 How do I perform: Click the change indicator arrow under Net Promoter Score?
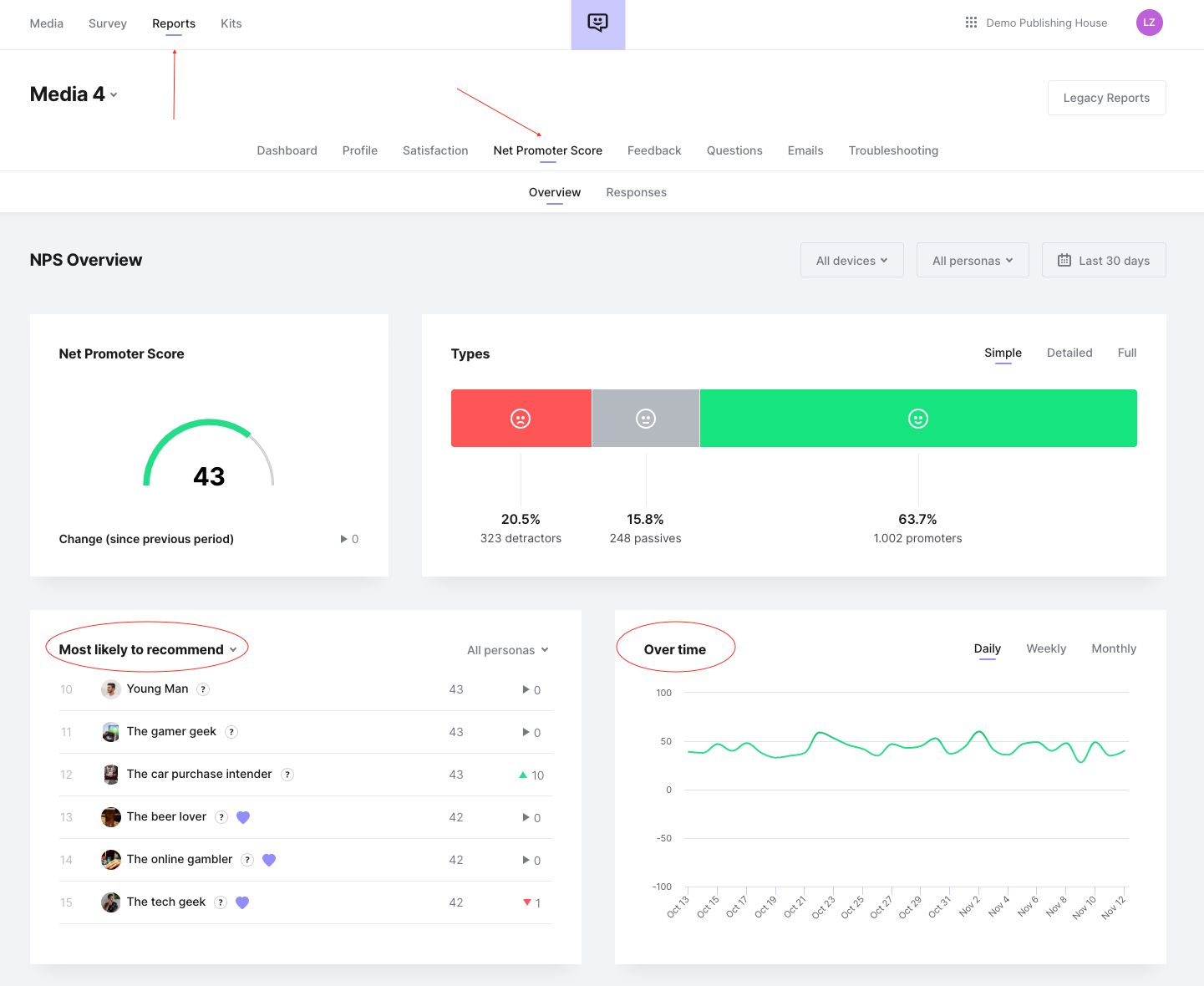click(x=343, y=539)
